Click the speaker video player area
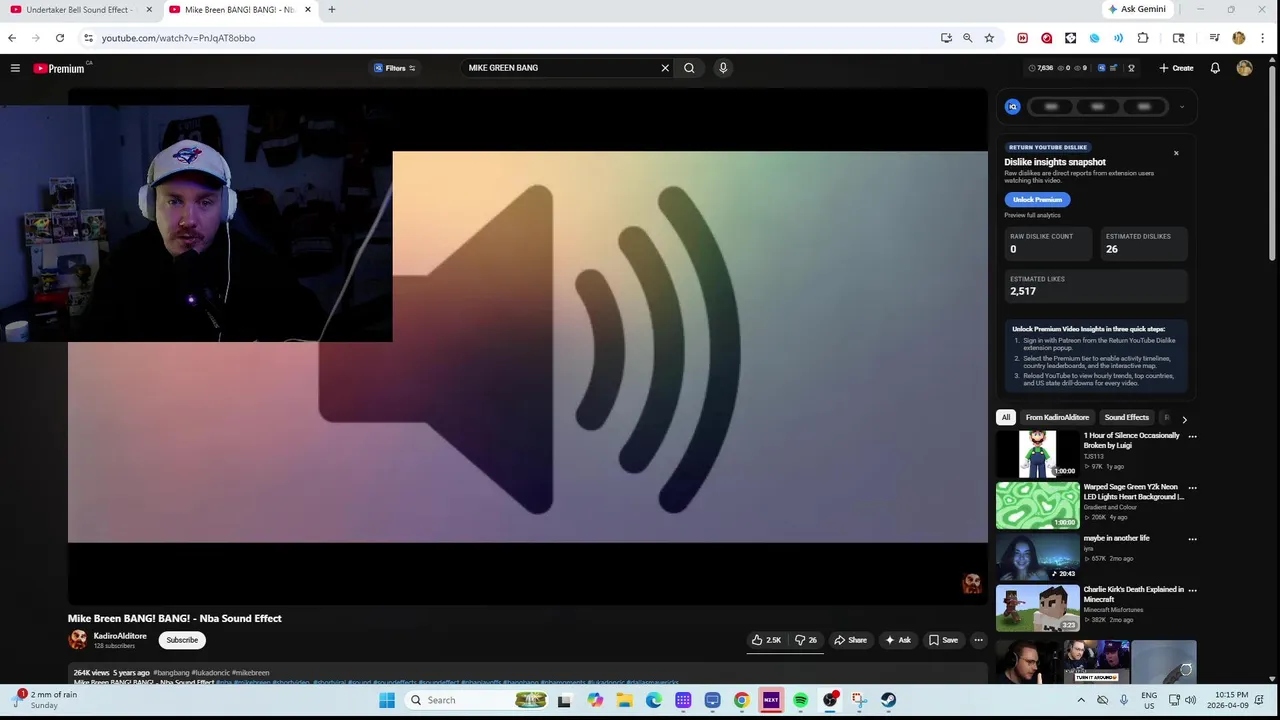 pos(528,346)
